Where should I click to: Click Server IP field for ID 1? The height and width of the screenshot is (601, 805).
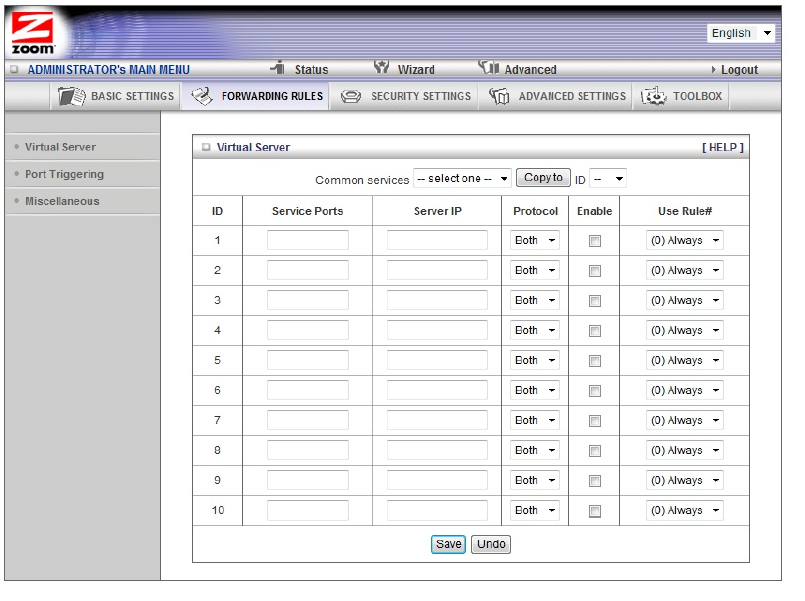point(437,240)
